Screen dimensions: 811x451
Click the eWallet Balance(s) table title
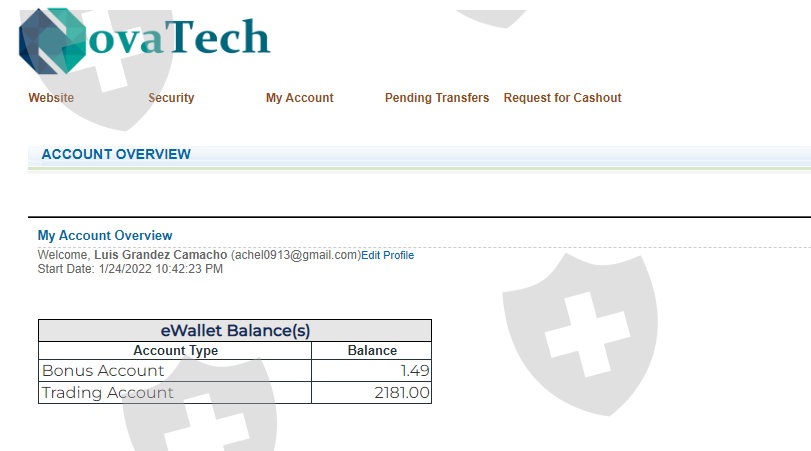click(235, 330)
